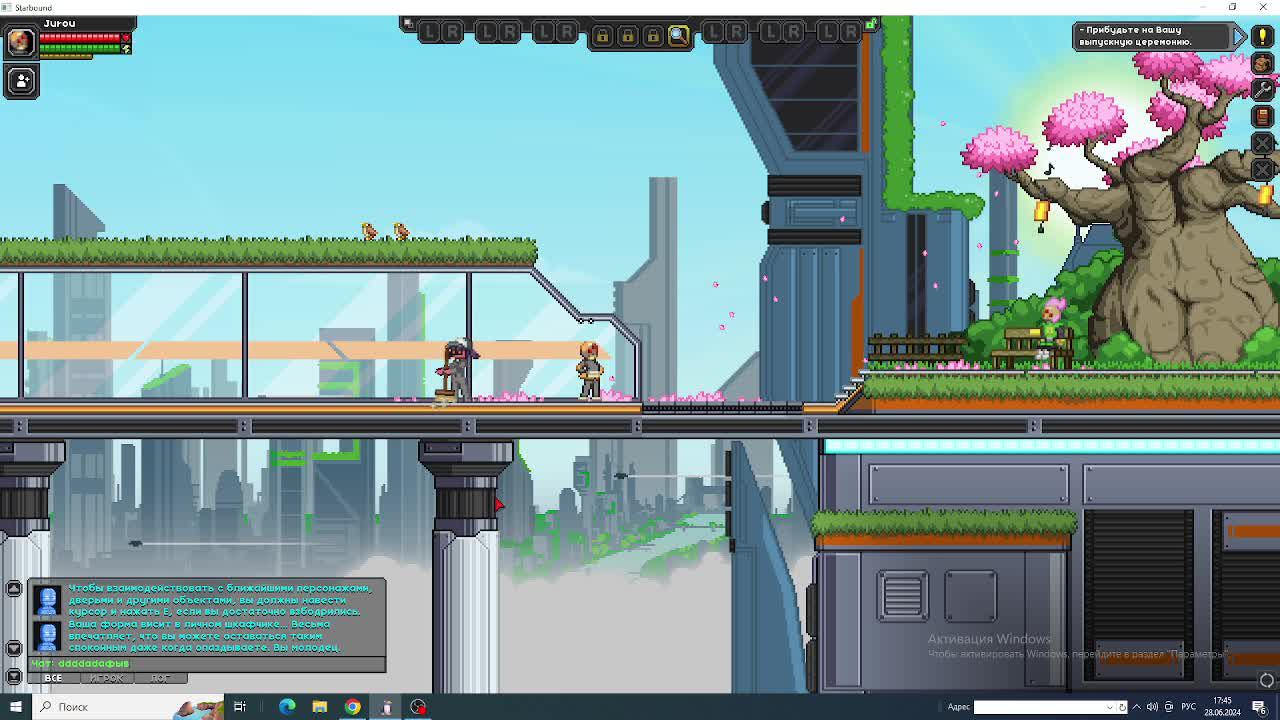1280x720 pixels.
Task: Open Google Chrome from the taskbar
Action: pyautogui.click(x=353, y=707)
